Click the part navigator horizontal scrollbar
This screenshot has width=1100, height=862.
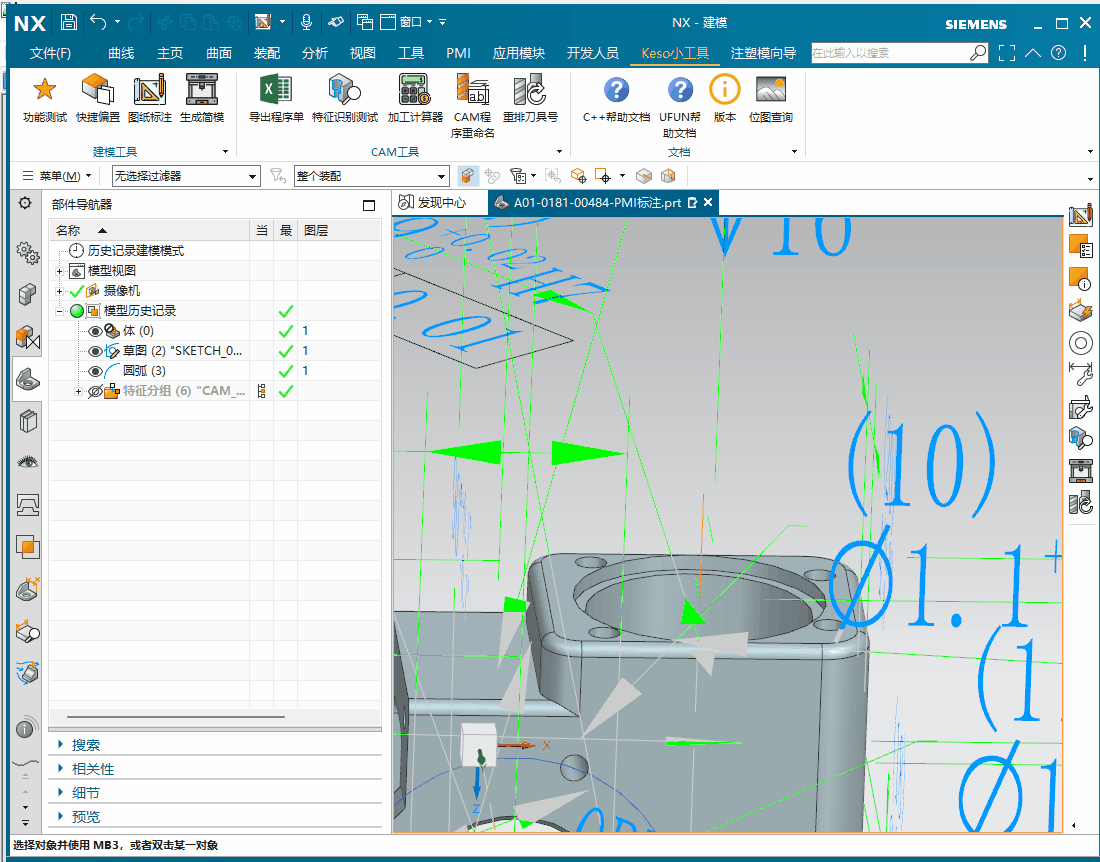175,717
